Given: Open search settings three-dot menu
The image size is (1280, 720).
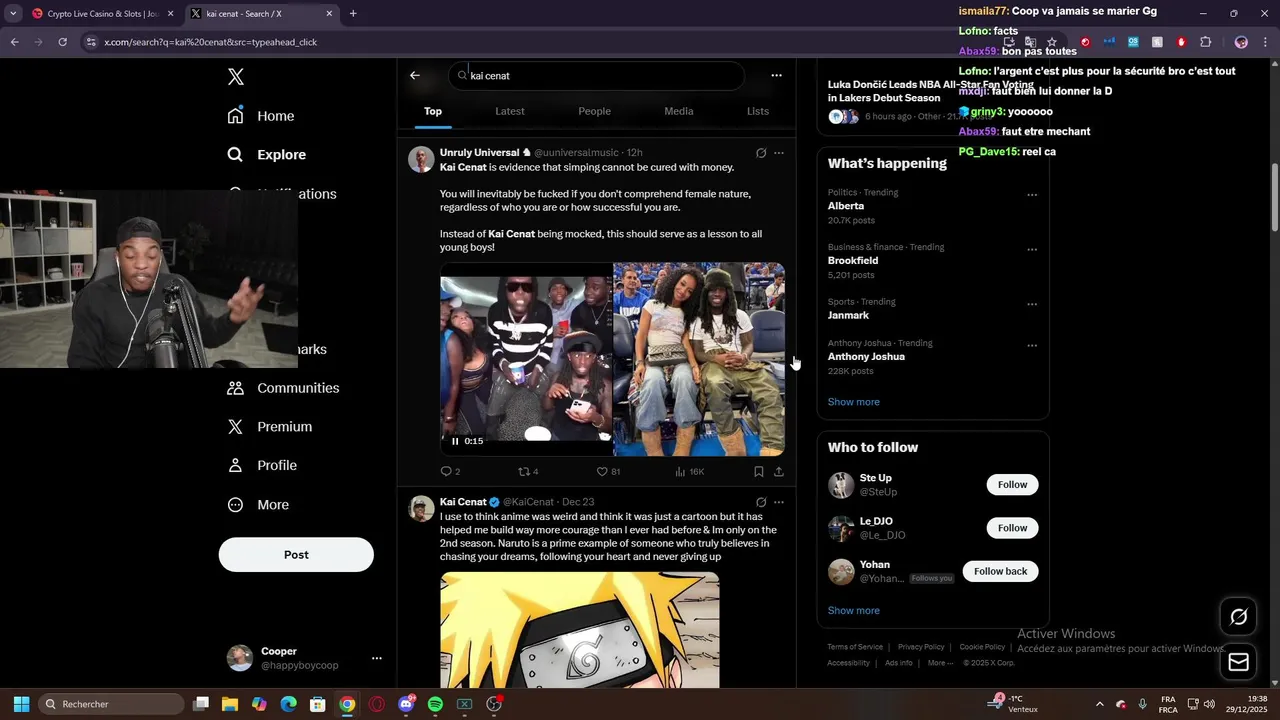Looking at the screenshot, I should pos(776,76).
